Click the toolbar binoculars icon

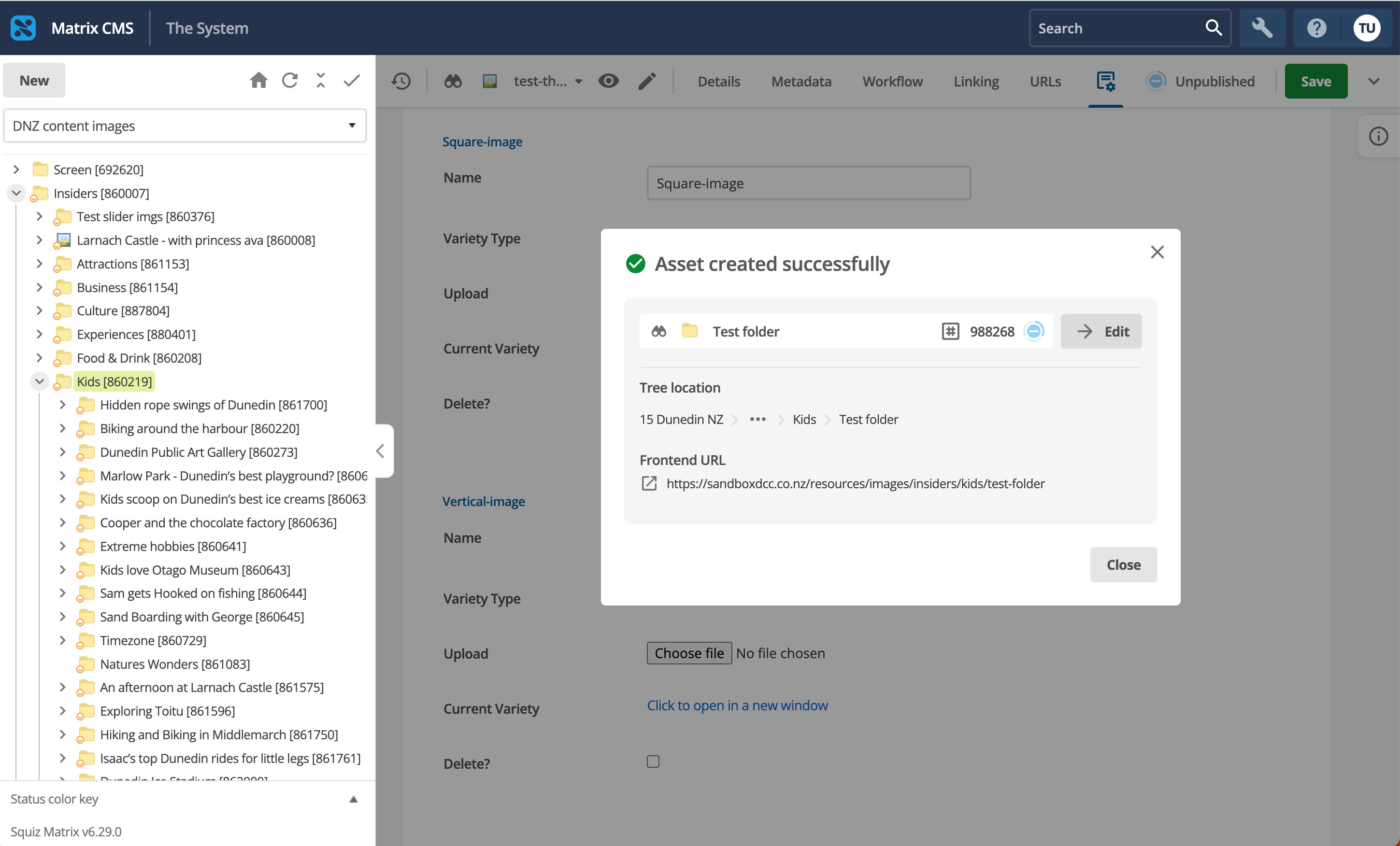(x=453, y=81)
